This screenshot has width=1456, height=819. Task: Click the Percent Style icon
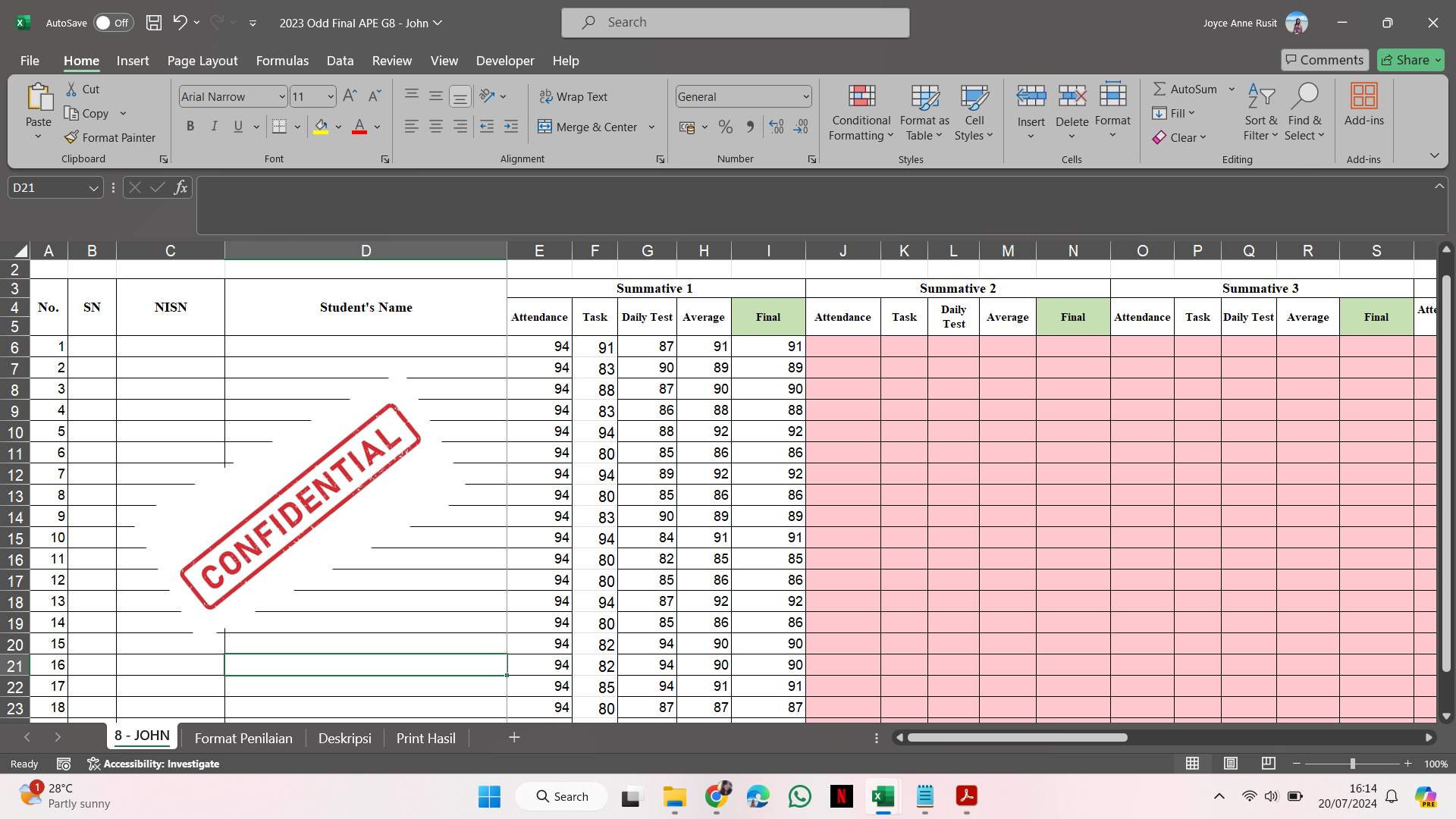click(725, 127)
